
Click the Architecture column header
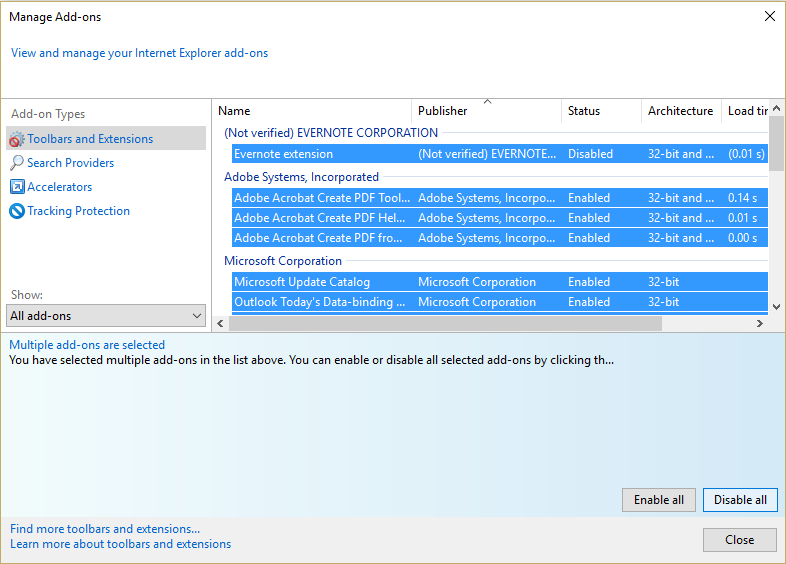(x=680, y=111)
